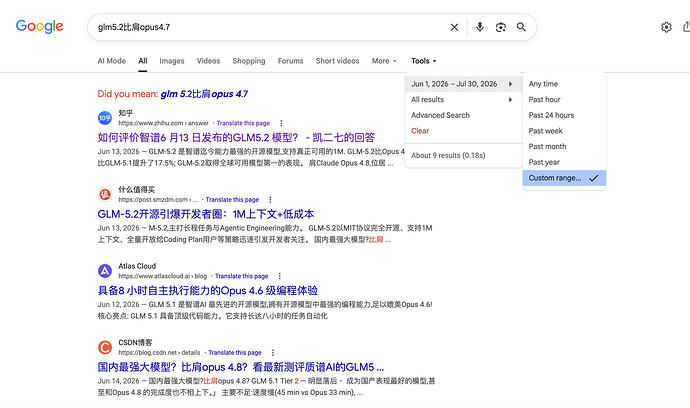Switch to Images tab

tap(172, 61)
